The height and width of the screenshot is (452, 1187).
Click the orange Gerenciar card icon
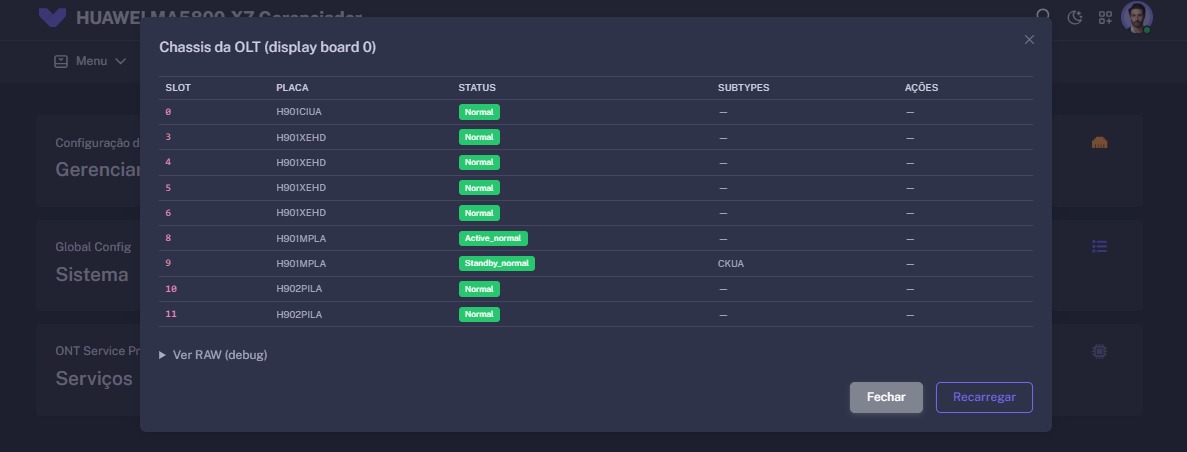(1100, 143)
